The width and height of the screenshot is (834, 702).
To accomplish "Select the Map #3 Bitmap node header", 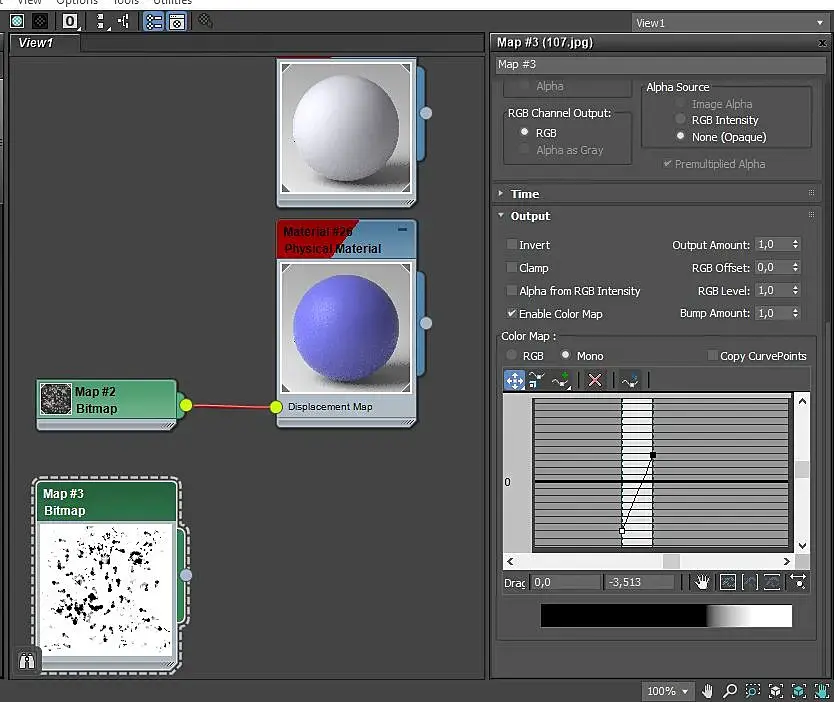I will (106, 502).
